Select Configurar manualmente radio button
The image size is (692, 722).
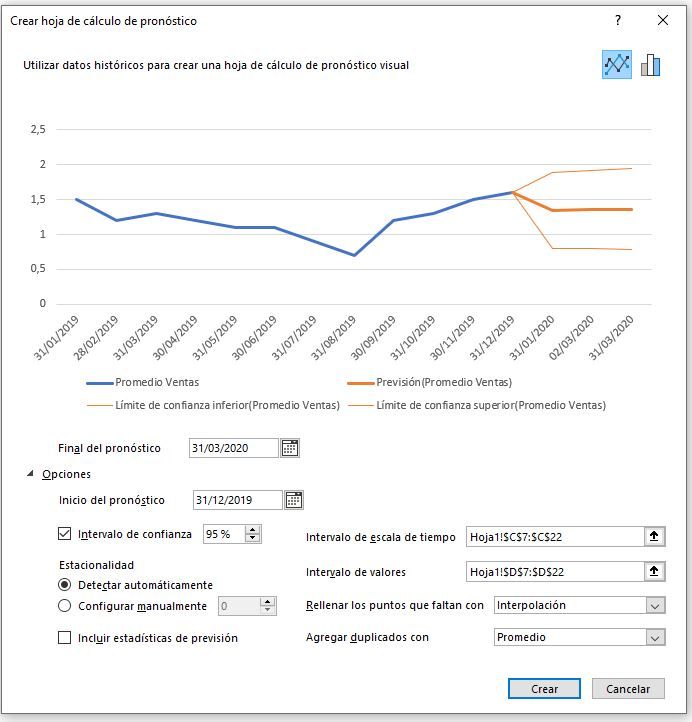coord(64,606)
